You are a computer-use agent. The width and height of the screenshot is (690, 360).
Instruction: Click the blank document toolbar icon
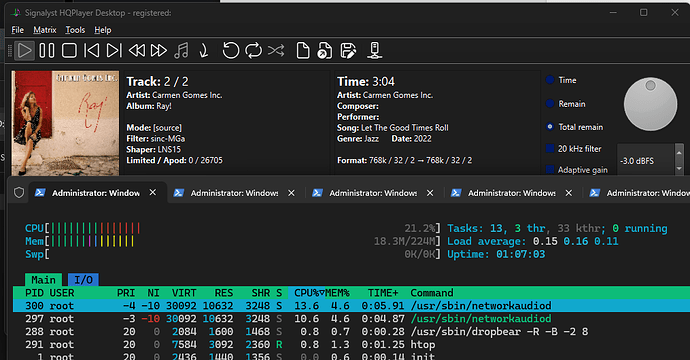(x=303, y=50)
